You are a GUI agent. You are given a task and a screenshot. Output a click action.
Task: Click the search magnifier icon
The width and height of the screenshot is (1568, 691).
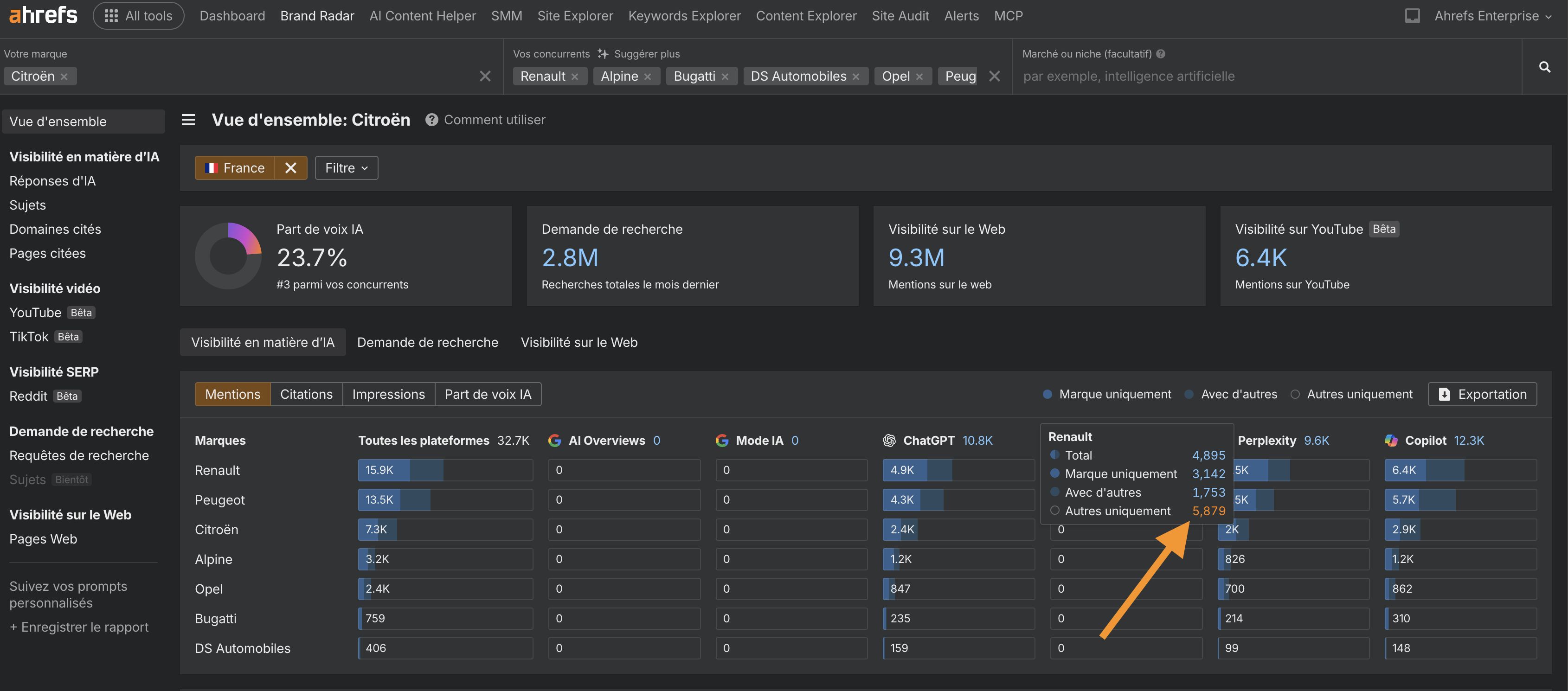point(1544,67)
